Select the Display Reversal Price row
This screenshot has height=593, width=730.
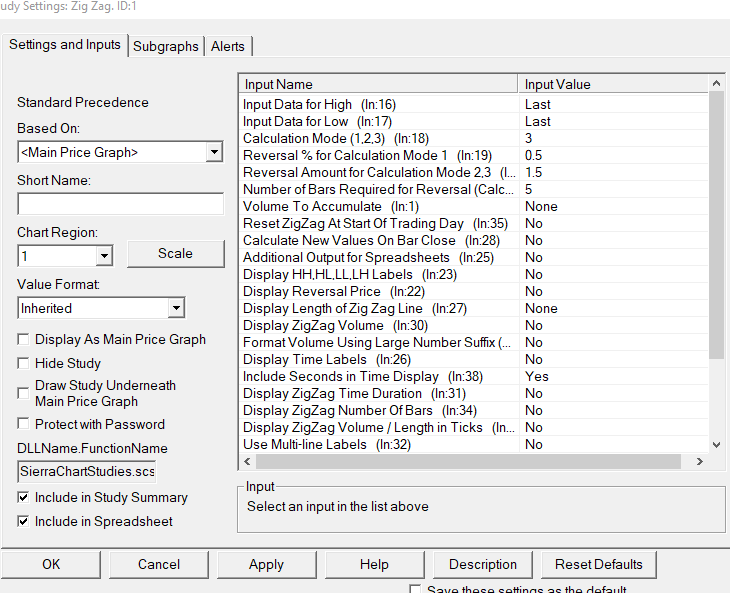(x=474, y=291)
